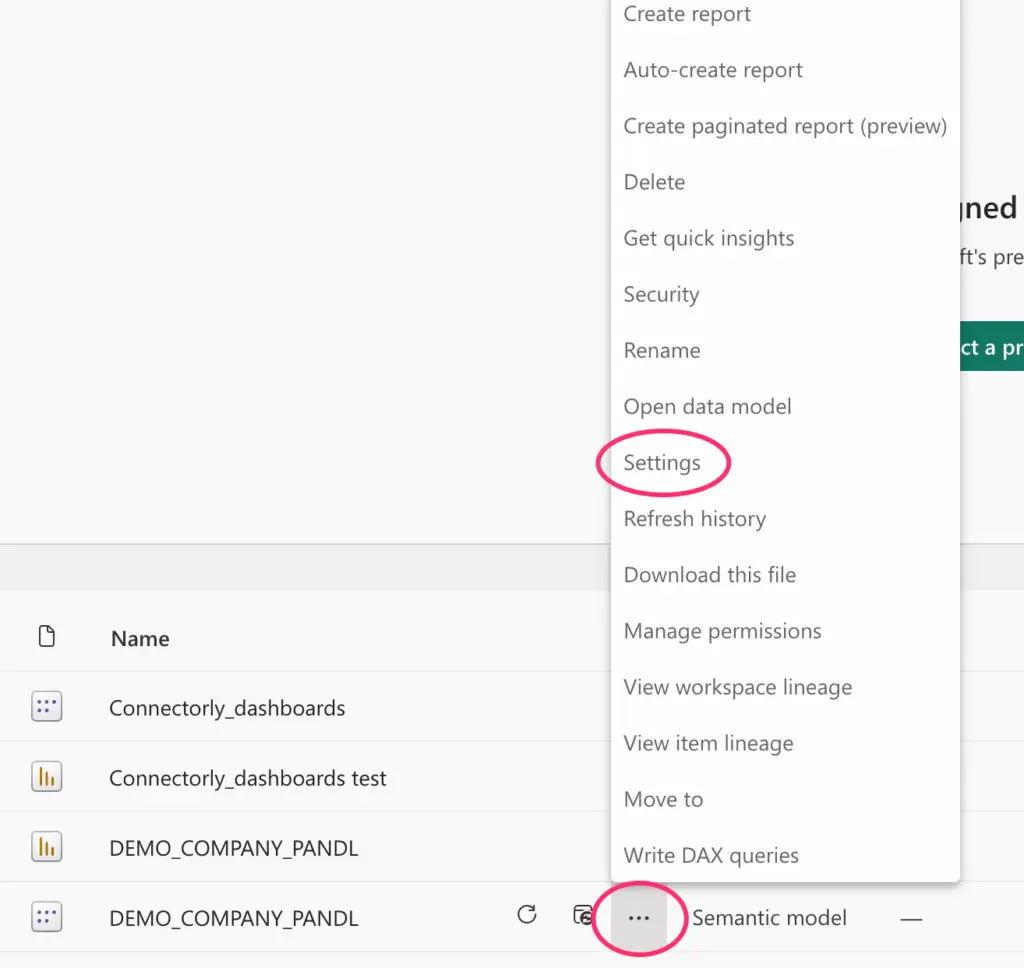Open the Connectorly_dashboards test item name
Image resolution: width=1024 pixels, height=968 pixels.
247,779
